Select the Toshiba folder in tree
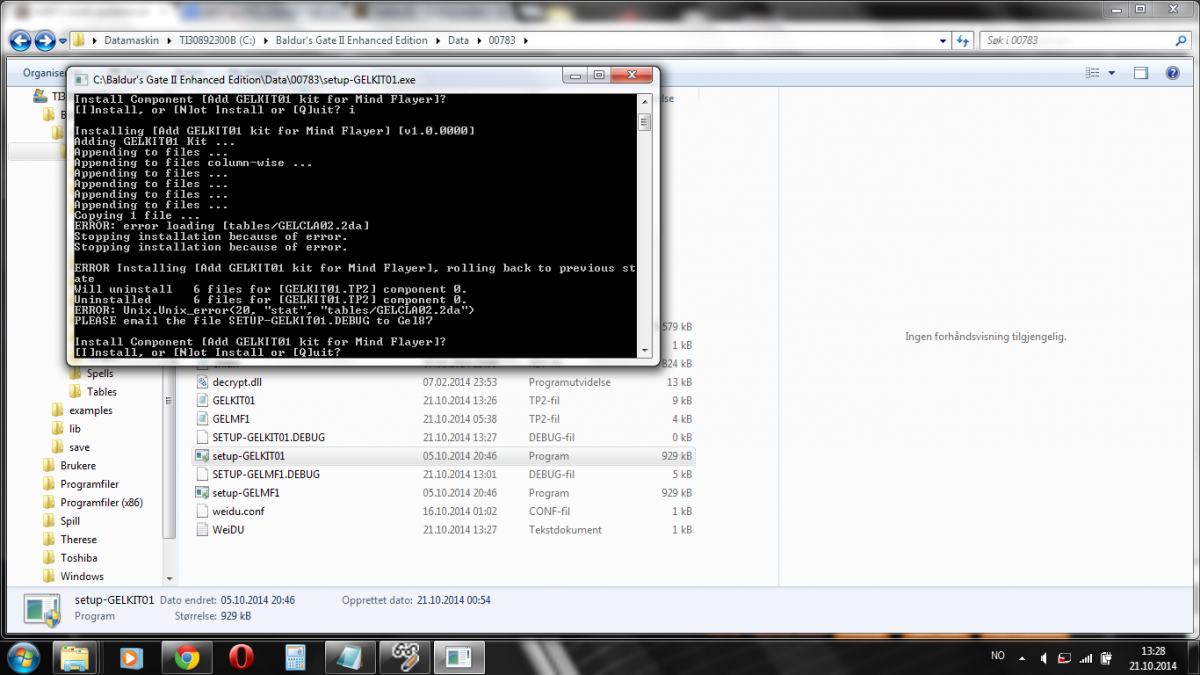 click(78, 558)
